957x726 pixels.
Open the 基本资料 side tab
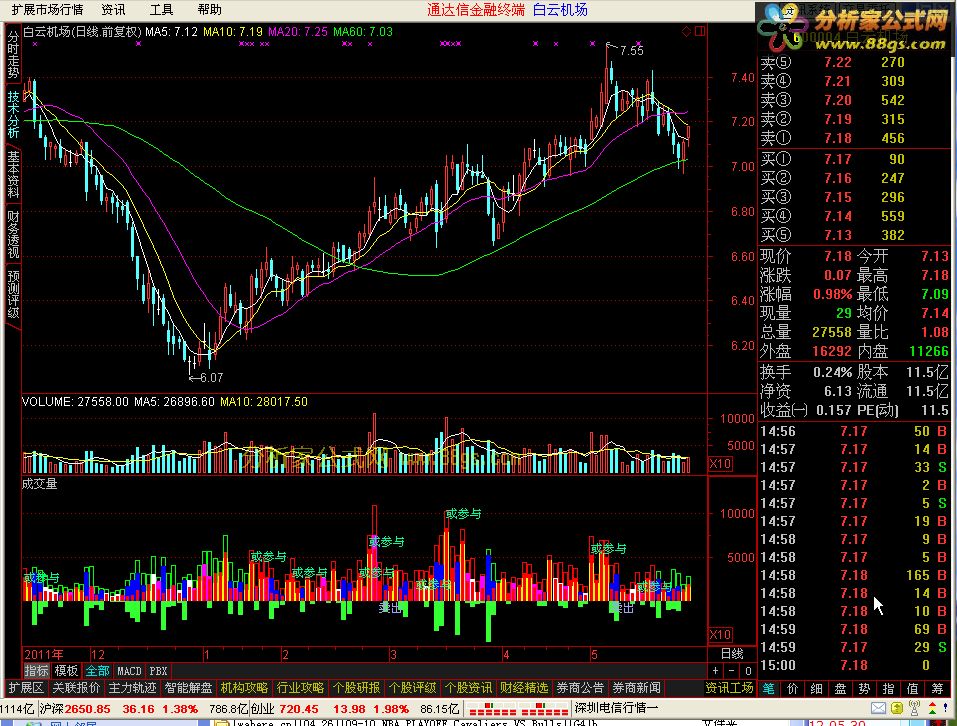tap(13, 174)
